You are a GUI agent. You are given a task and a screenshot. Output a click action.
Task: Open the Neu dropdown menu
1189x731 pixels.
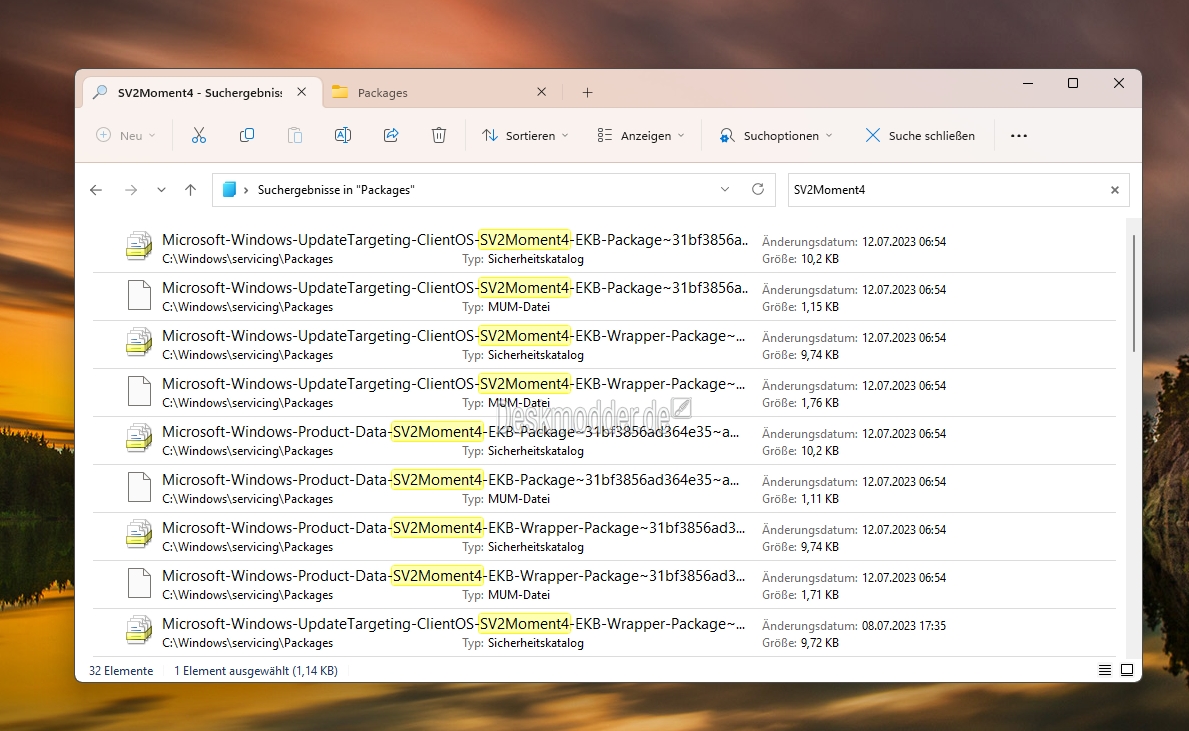[x=126, y=136]
